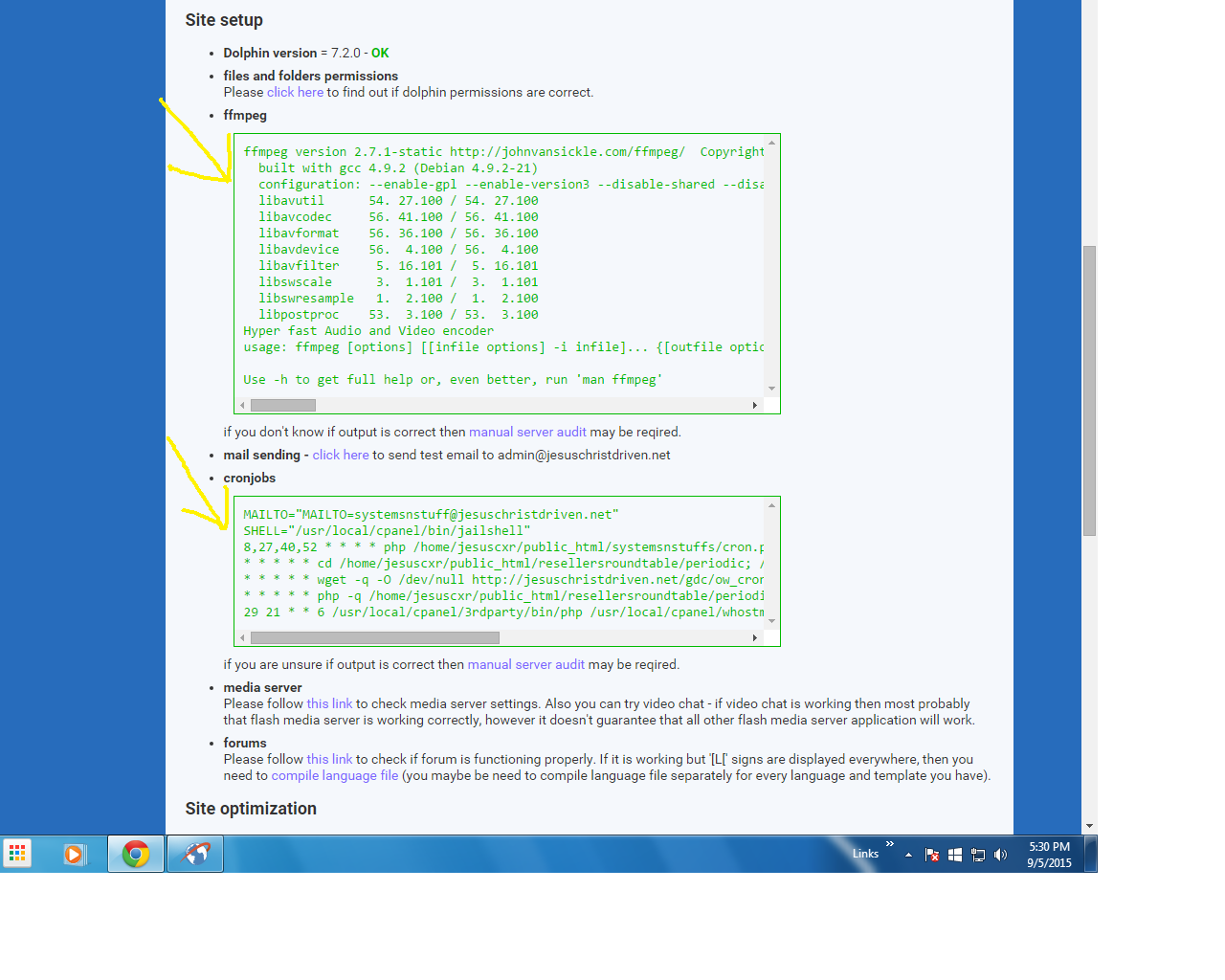Screen dimensions: 1225x980
Task: Click the page scrollbar down arrow
Action: click(1089, 826)
